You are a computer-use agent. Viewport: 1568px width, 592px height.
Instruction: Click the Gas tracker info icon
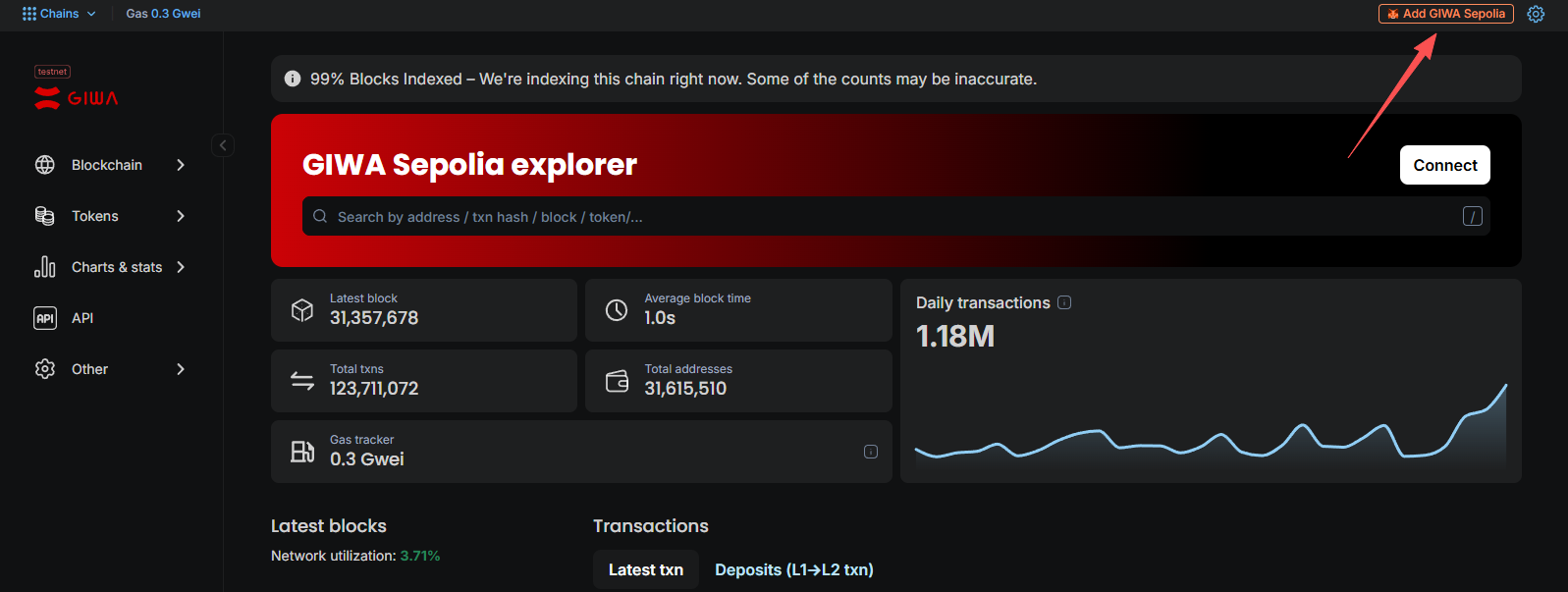click(x=871, y=452)
